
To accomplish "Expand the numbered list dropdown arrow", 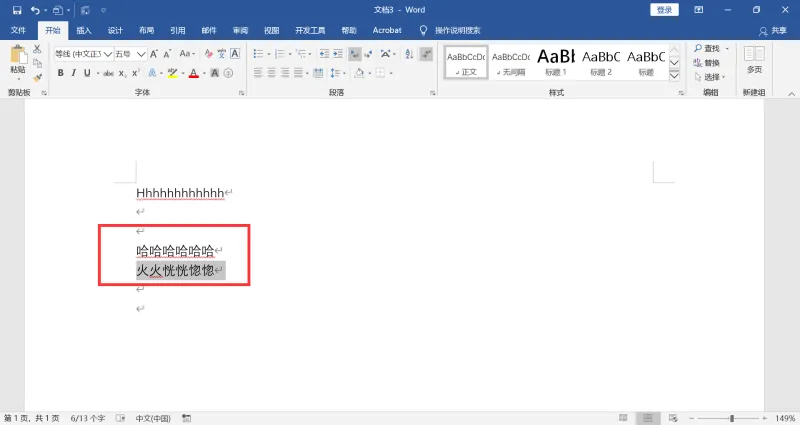I will [290, 54].
